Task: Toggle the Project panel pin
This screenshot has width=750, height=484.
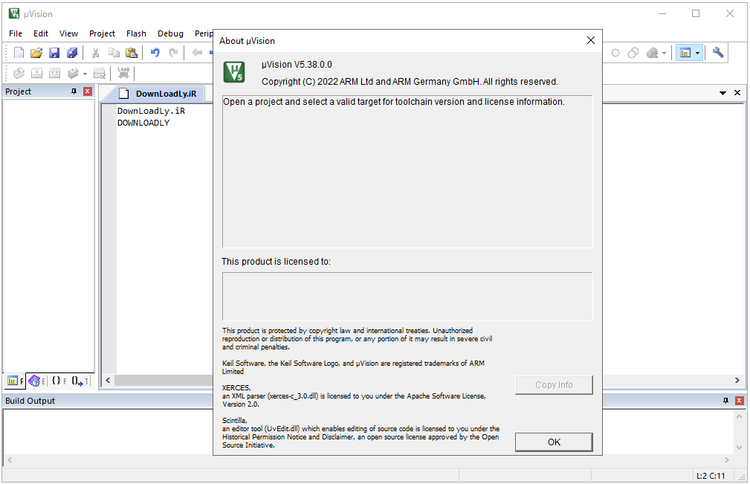Action: (73, 92)
